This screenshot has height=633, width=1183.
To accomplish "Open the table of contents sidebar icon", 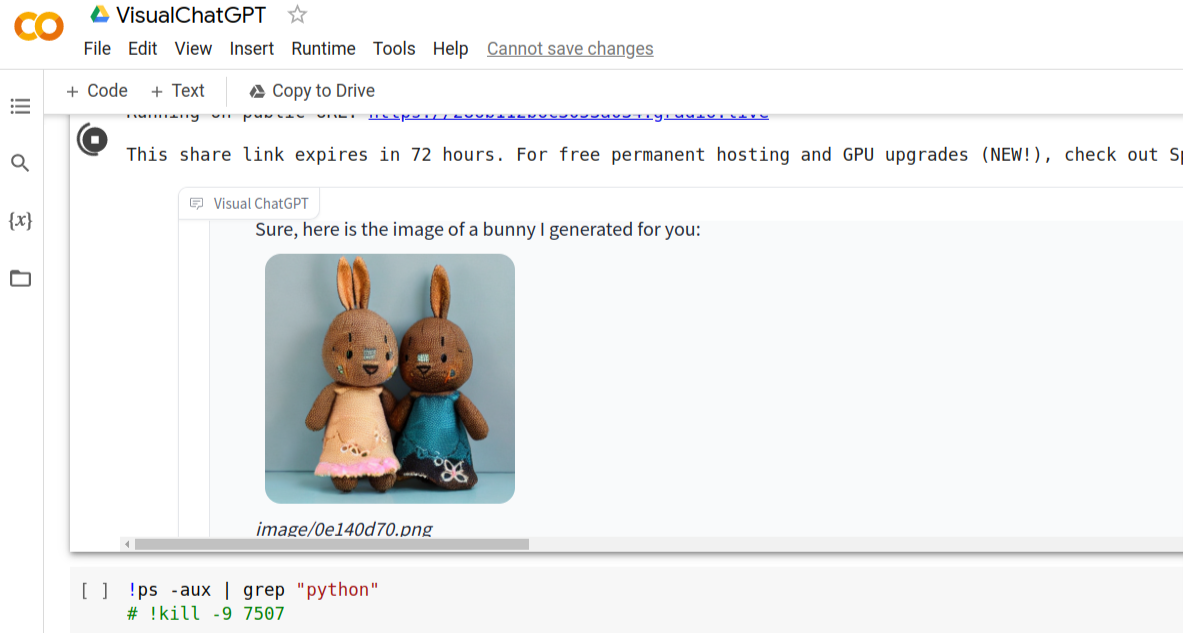I will (20, 106).
